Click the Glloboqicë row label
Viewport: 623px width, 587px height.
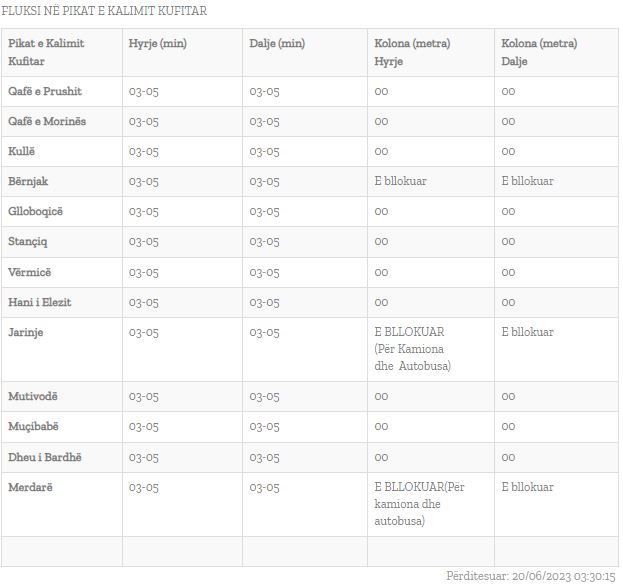(x=35, y=212)
